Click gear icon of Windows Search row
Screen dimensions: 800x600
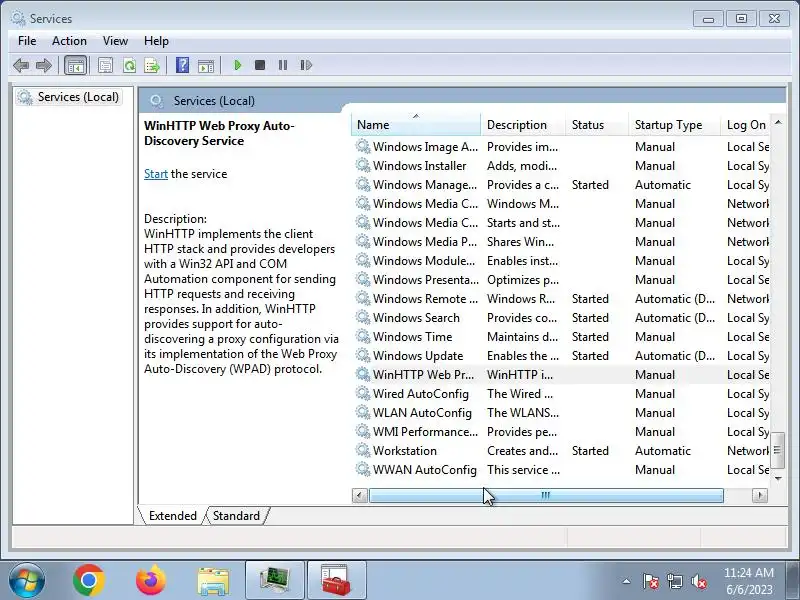point(363,317)
